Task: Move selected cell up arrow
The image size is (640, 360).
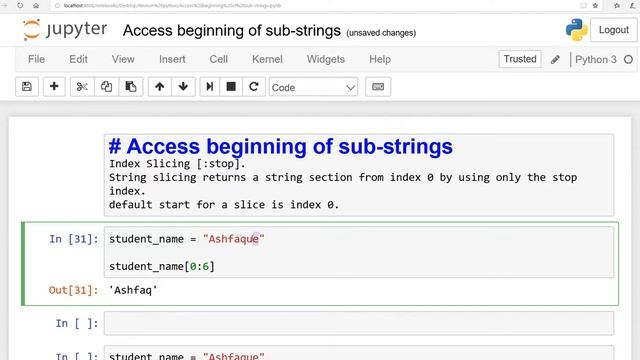Action: (x=160, y=87)
